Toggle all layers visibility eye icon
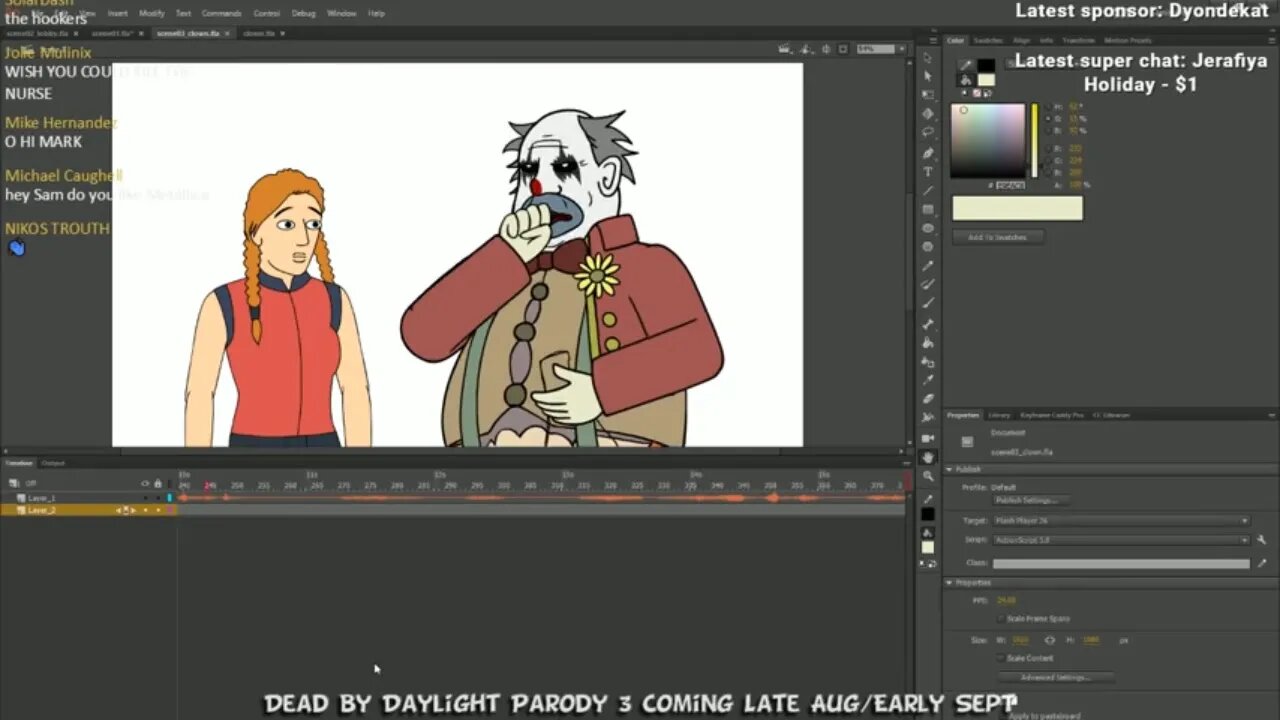The height and width of the screenshot is (720, 1280). [x=146, y=484]
